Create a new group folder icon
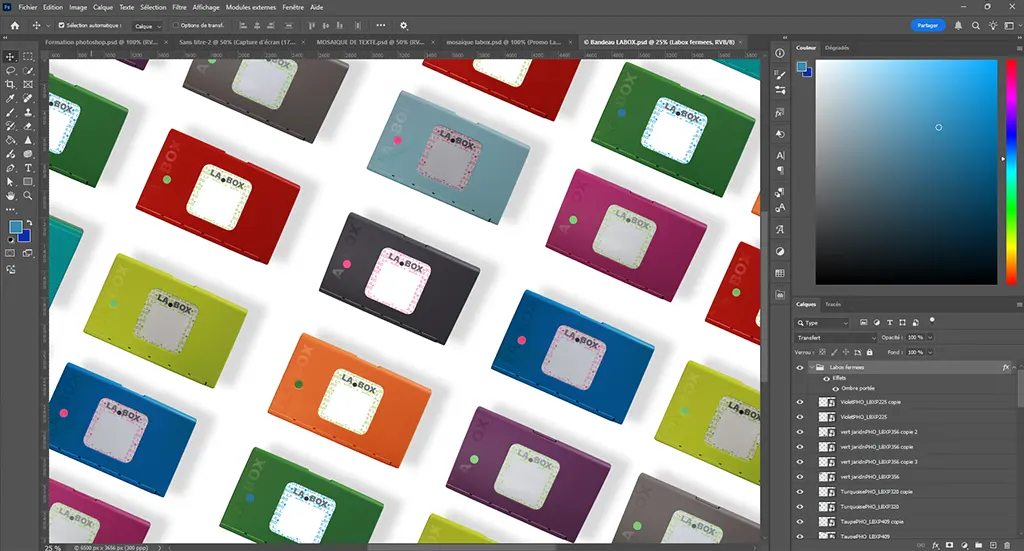Image resolution: width=1024 pixels, height=551 pixels. 978,545
